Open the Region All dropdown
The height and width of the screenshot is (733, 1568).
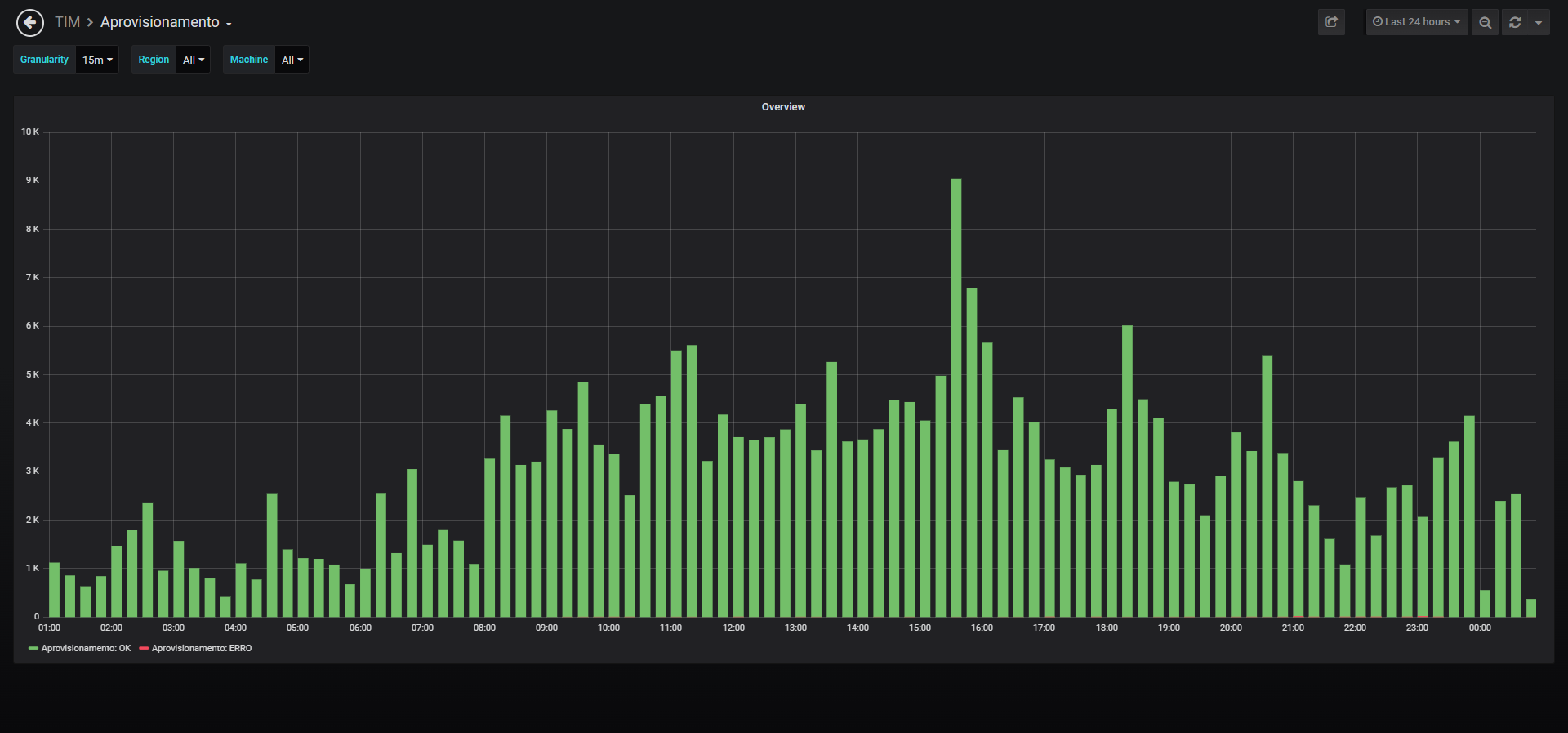tap(194, 60)
